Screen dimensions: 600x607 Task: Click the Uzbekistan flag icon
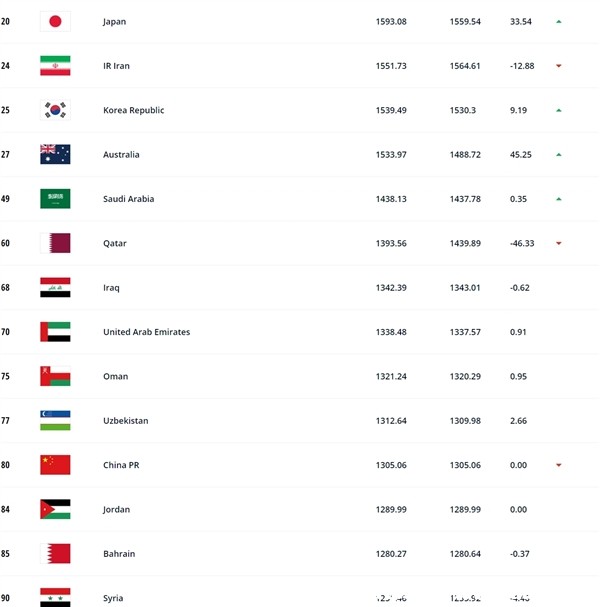coord(55,420)
